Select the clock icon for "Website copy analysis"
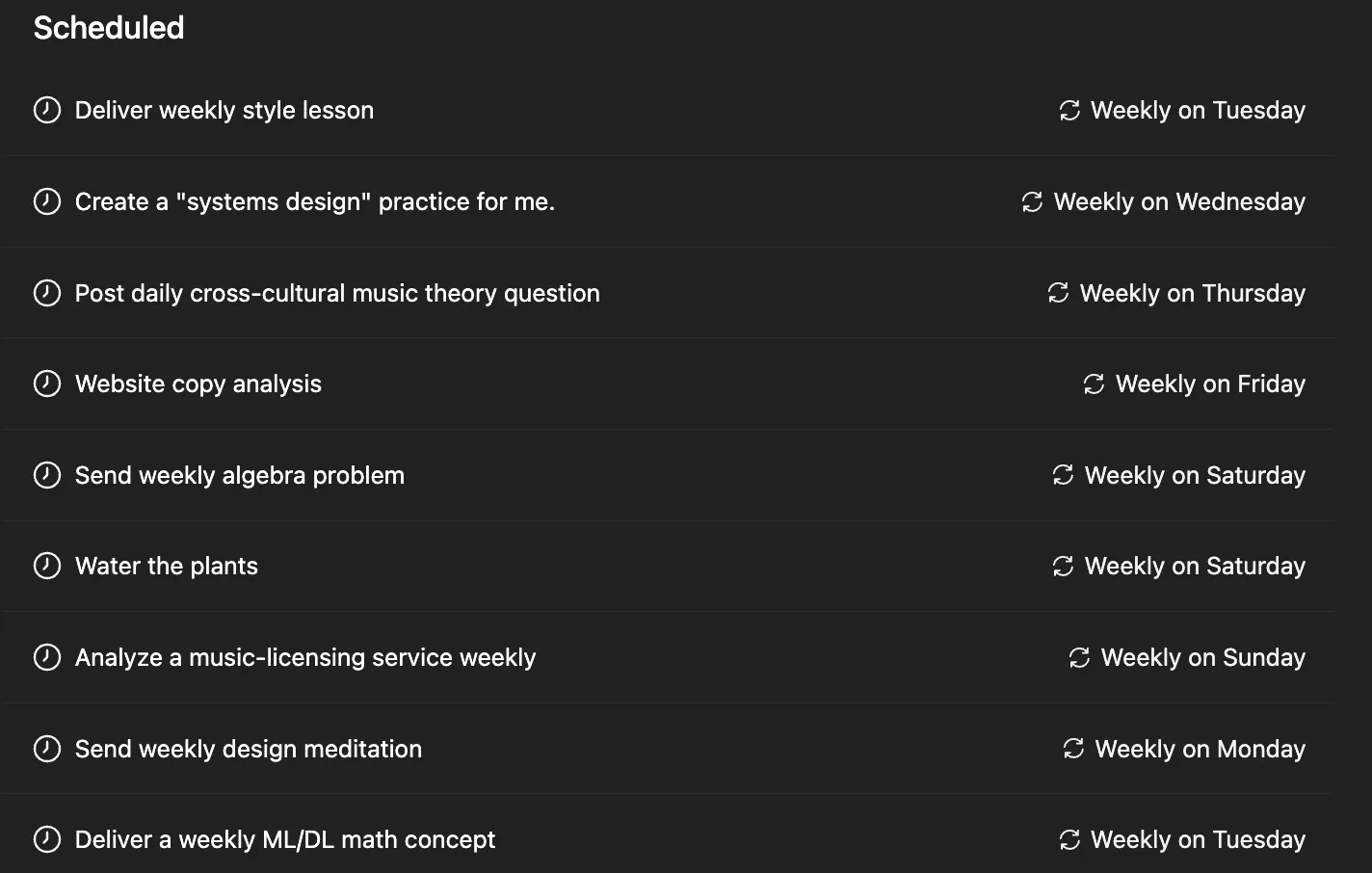Screen dimensions: 1372x873 47,384
